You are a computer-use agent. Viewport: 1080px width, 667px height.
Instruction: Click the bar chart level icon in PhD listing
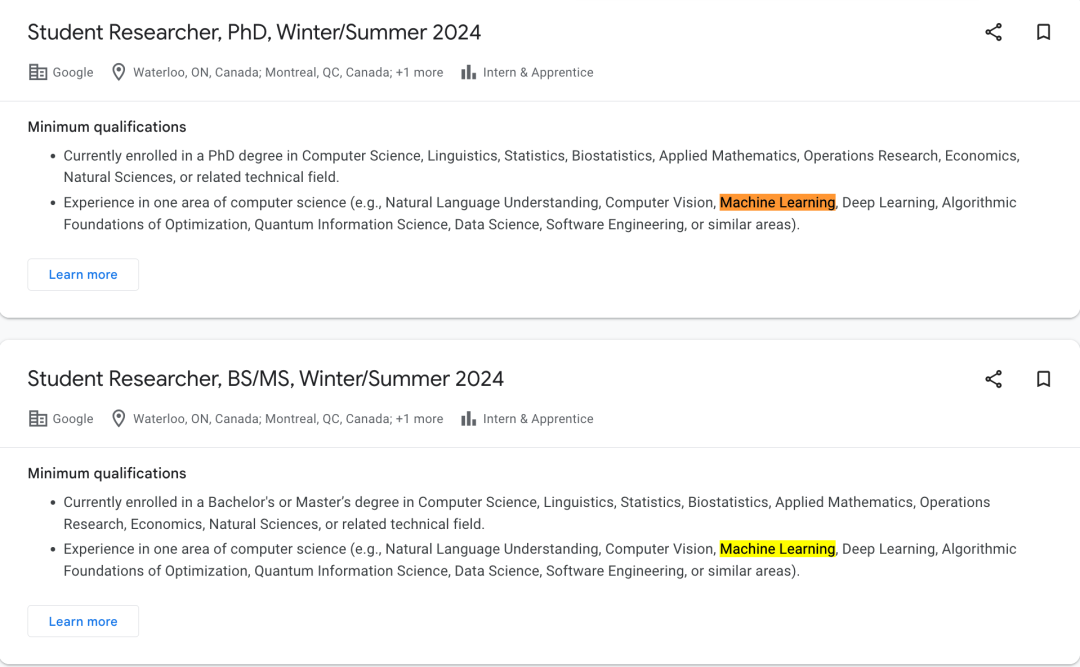click(x=468, y=72)
